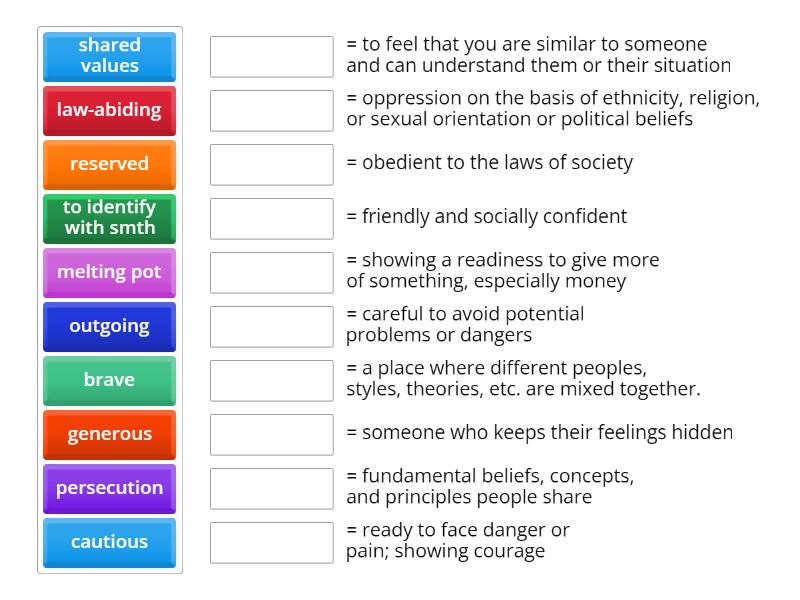
Task: Select the 'cautious' word tile
Action: pos(109,542)
